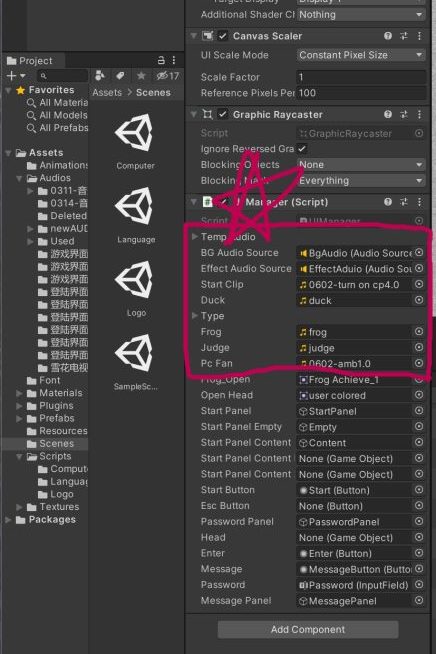Expand the Type array foldout

[194, 316]
